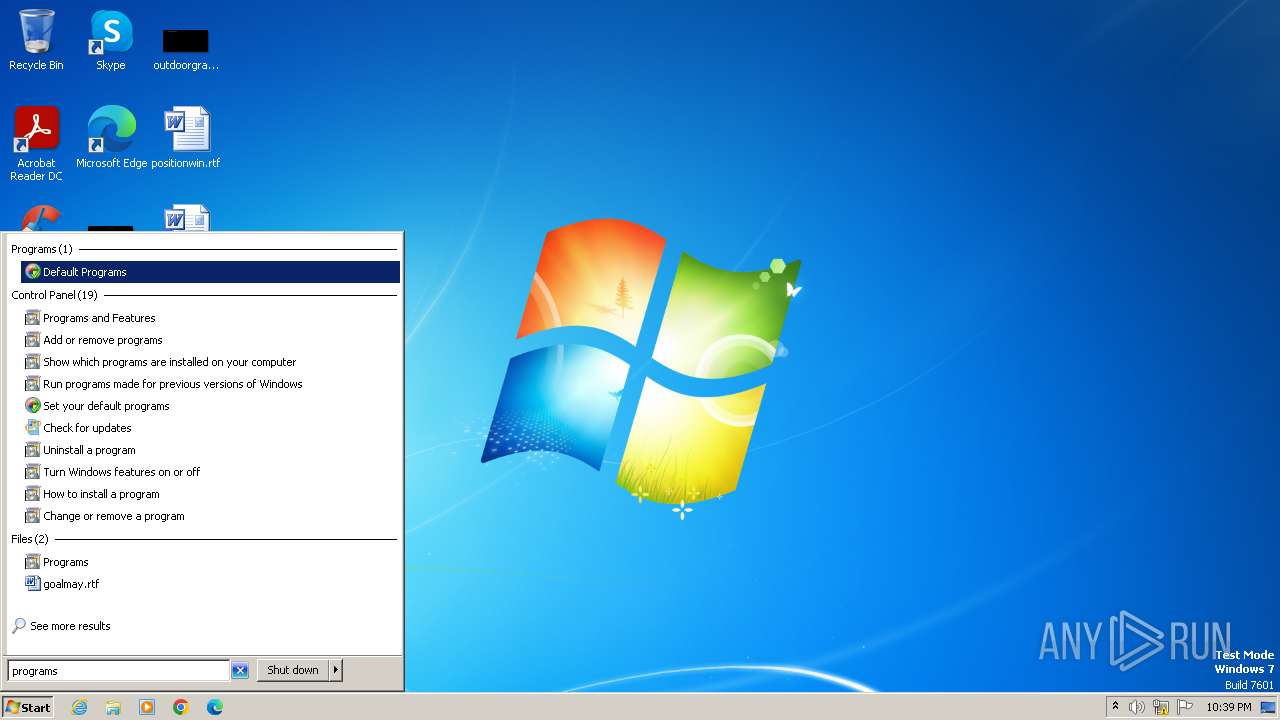Click Check for updates icon
1280x720 pixels.
click(x=33, y=428)
